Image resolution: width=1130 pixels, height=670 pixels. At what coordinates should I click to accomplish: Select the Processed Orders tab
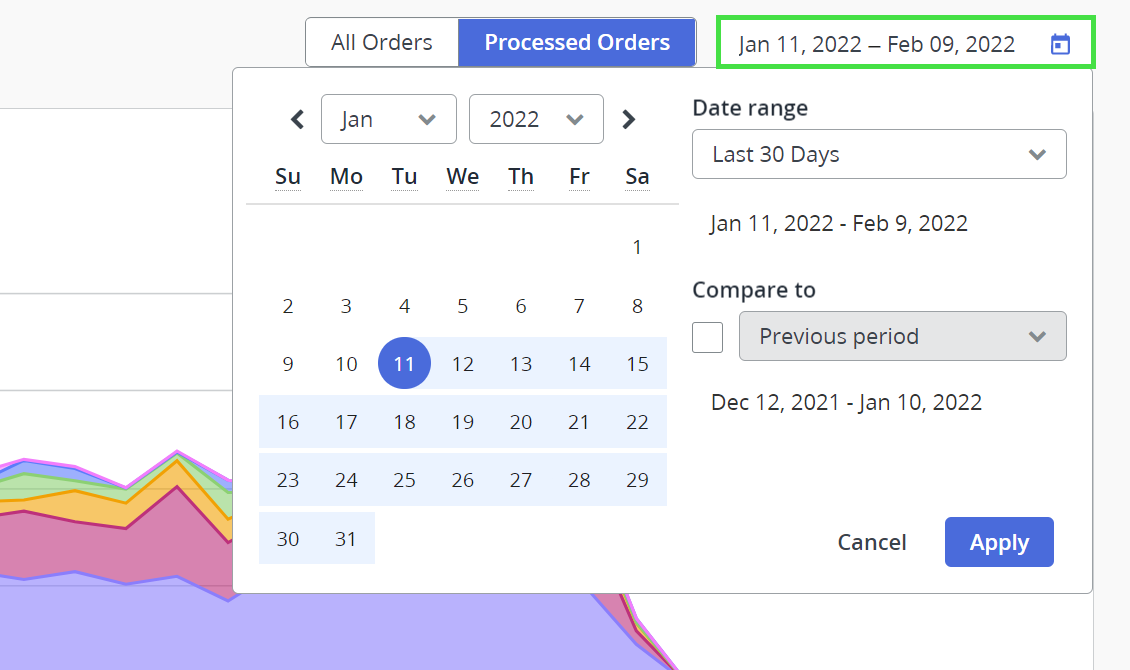pos(577,43)
